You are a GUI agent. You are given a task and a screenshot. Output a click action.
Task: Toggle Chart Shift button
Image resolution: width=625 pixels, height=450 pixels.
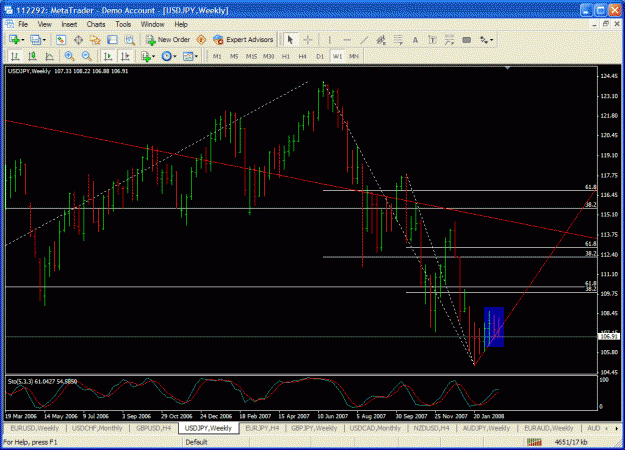click(125, 57)
